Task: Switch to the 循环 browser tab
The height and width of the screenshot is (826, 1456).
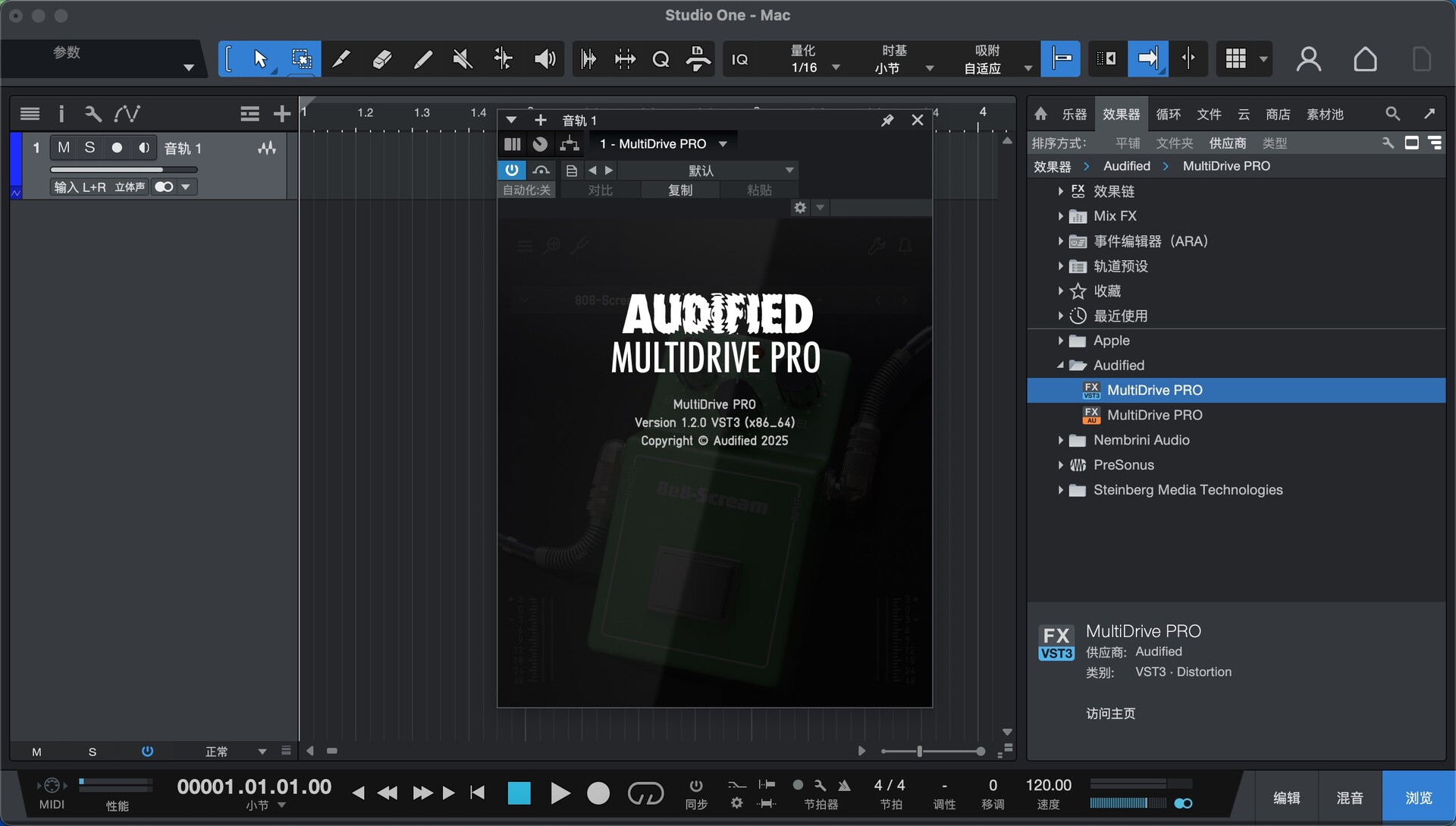Action: 1168,115
